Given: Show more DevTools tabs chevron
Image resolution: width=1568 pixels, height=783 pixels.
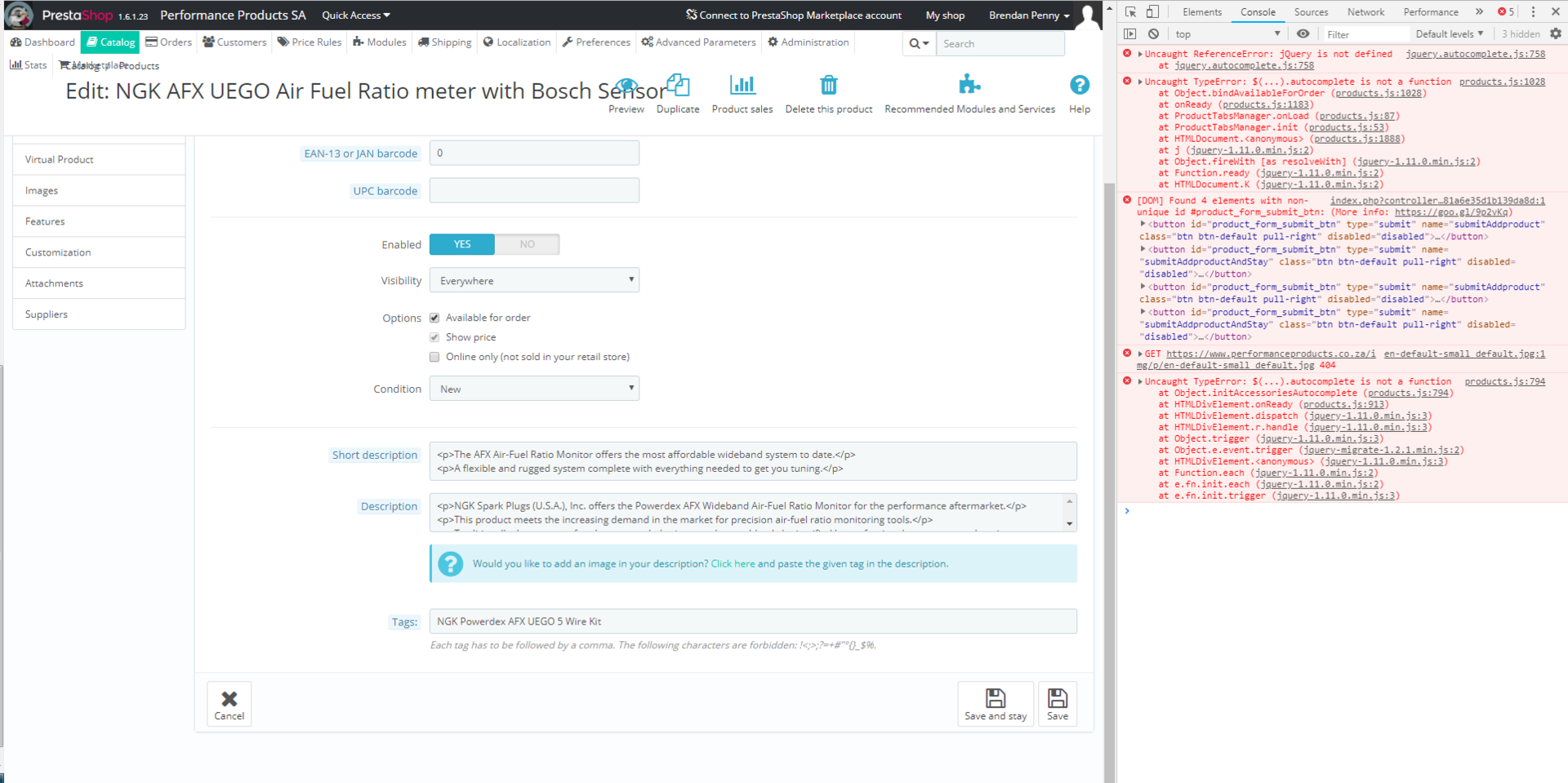Looking at the screenshot, I should (x=1479, y=11).
